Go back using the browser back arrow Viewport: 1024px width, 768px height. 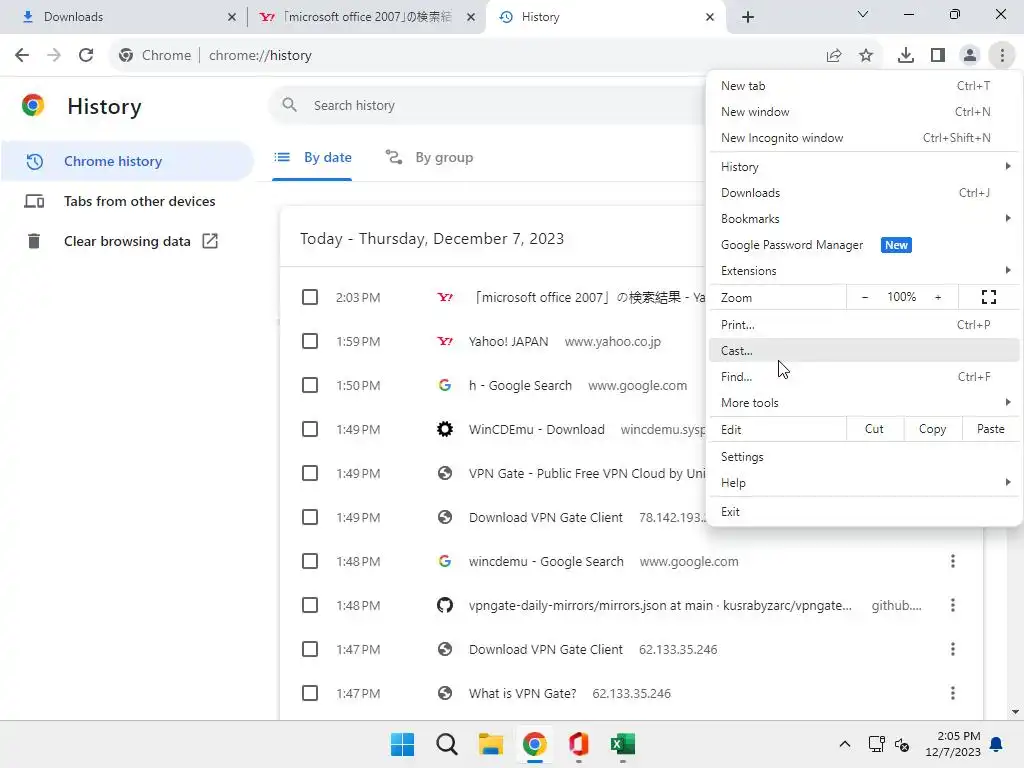point(22,56)
